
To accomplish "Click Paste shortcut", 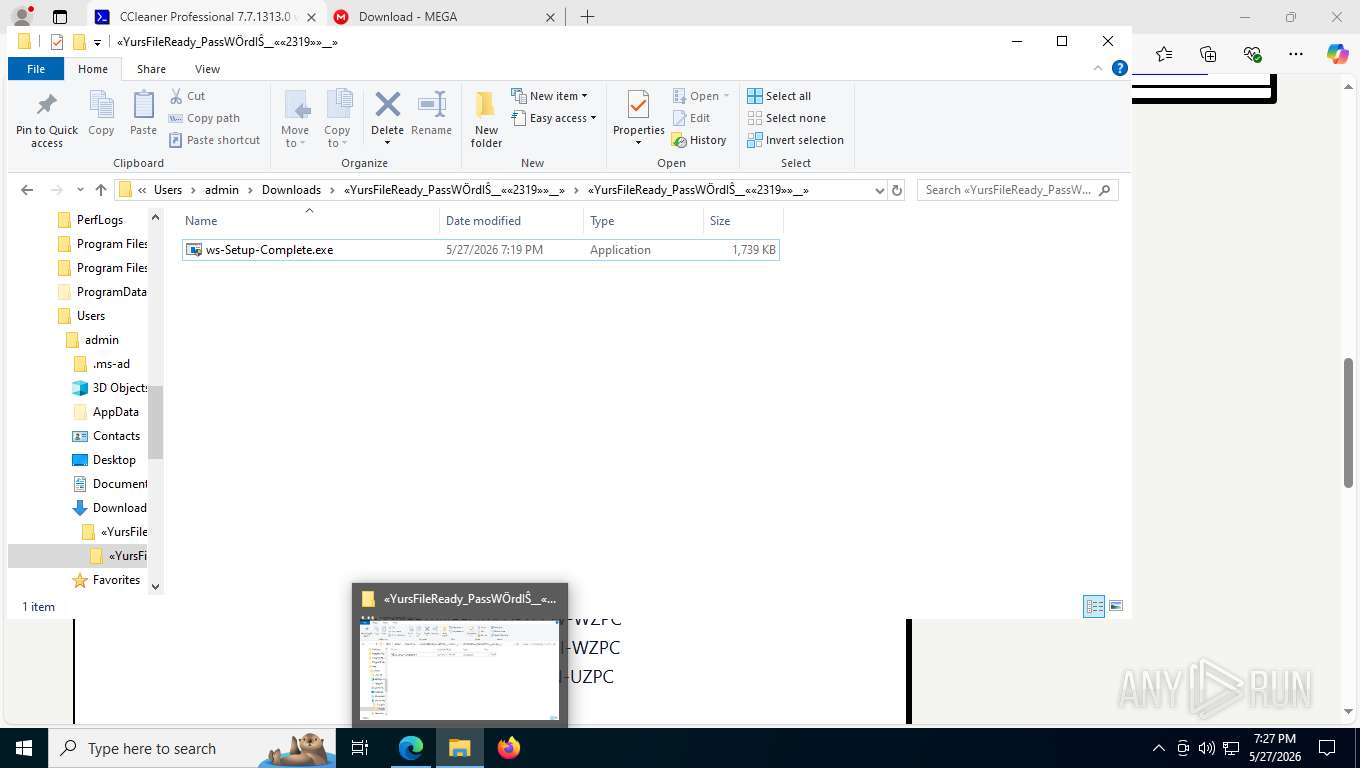I will tap(215, 140).
